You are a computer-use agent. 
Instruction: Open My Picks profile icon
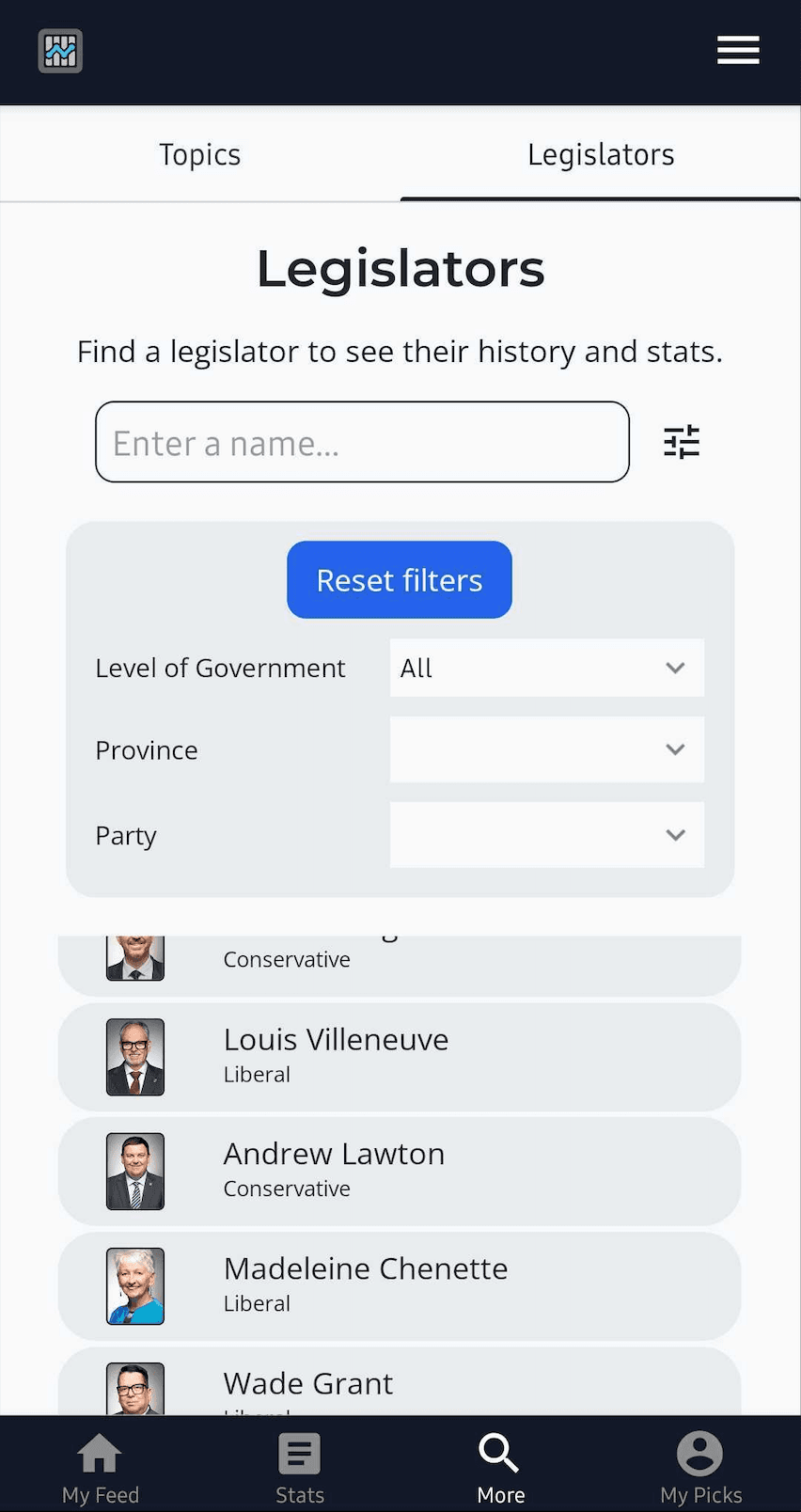700,1454
